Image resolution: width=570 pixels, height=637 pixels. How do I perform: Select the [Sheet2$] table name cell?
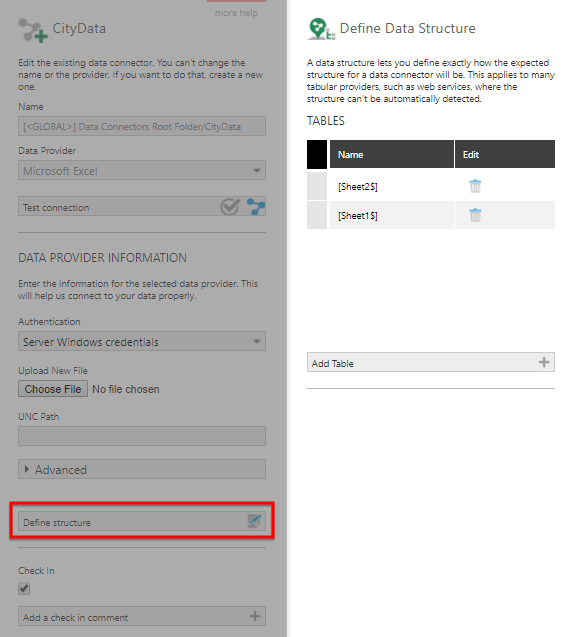[x=392, y=186]
